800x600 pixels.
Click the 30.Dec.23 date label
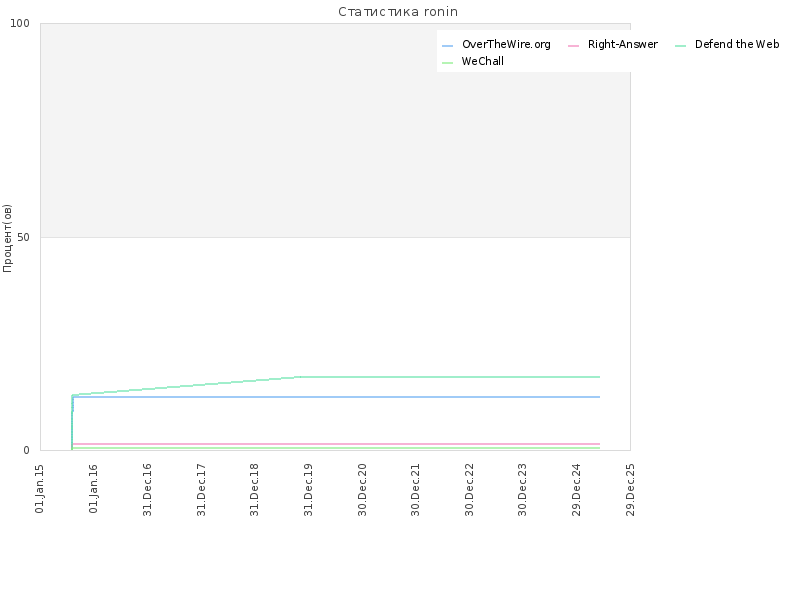click(522, 490)
